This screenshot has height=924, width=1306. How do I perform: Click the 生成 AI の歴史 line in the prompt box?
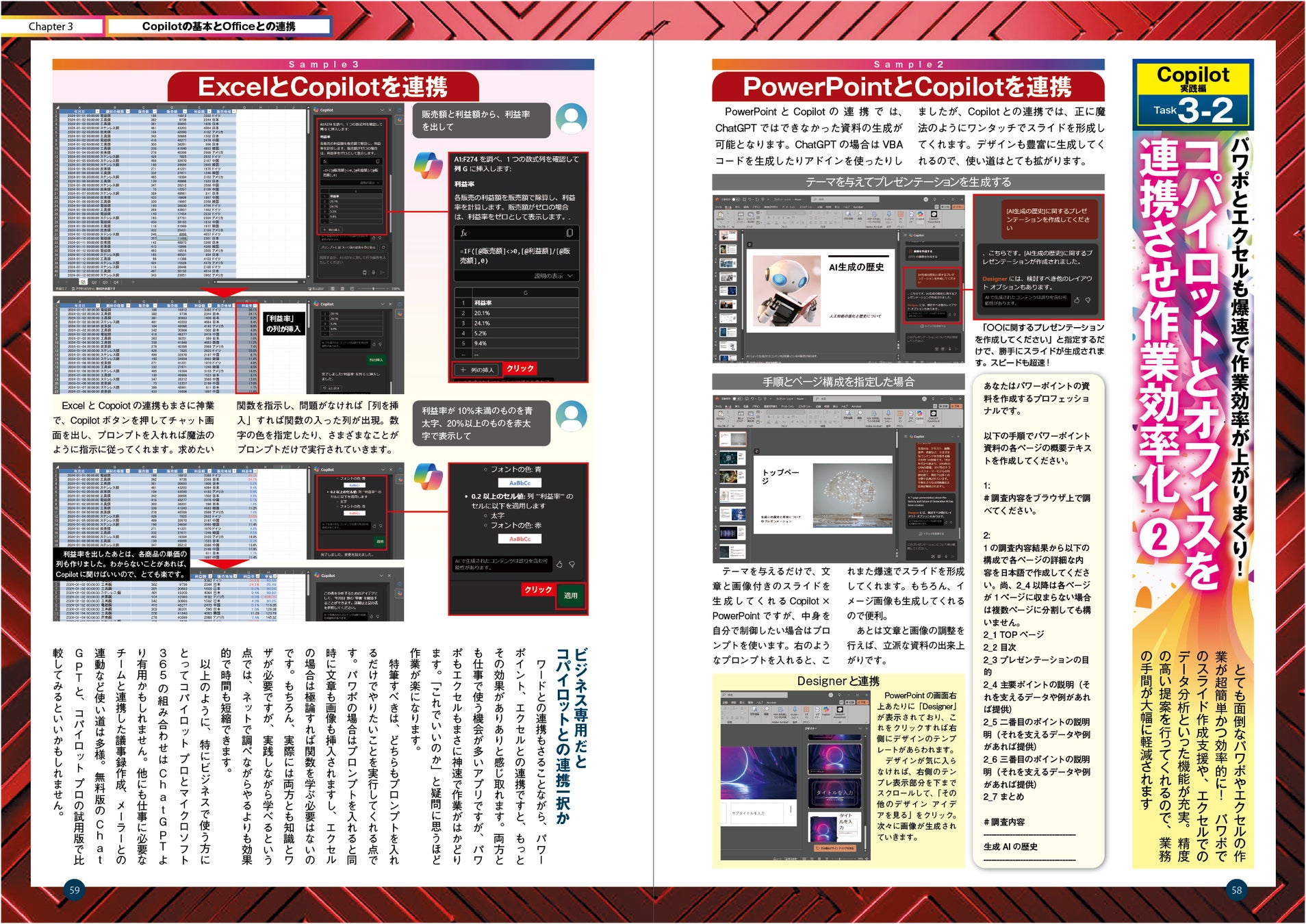[x=1010, y=847]
